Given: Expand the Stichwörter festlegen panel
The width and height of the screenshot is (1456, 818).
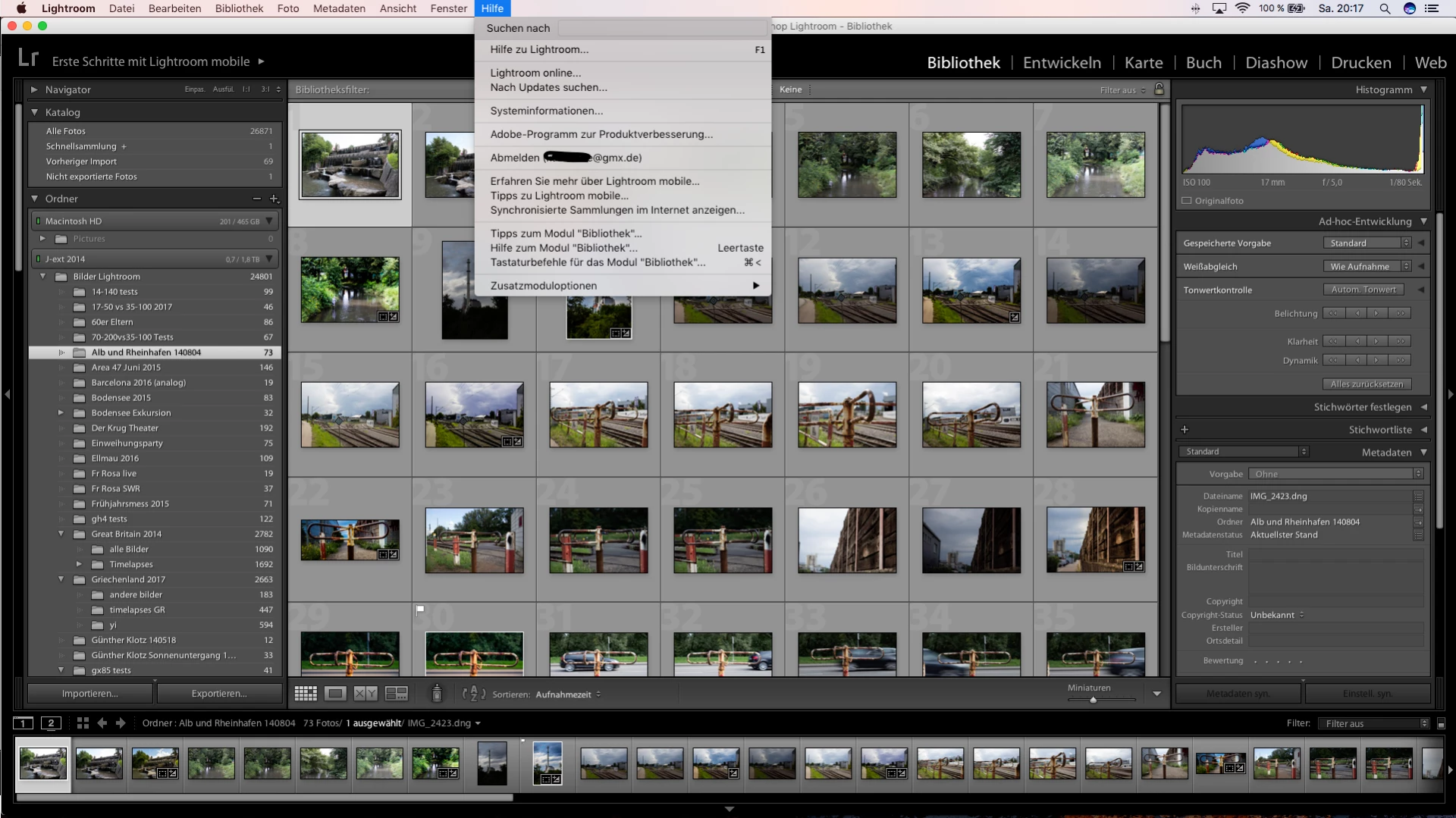Looking at the screenshot, I should (1423, 407).
